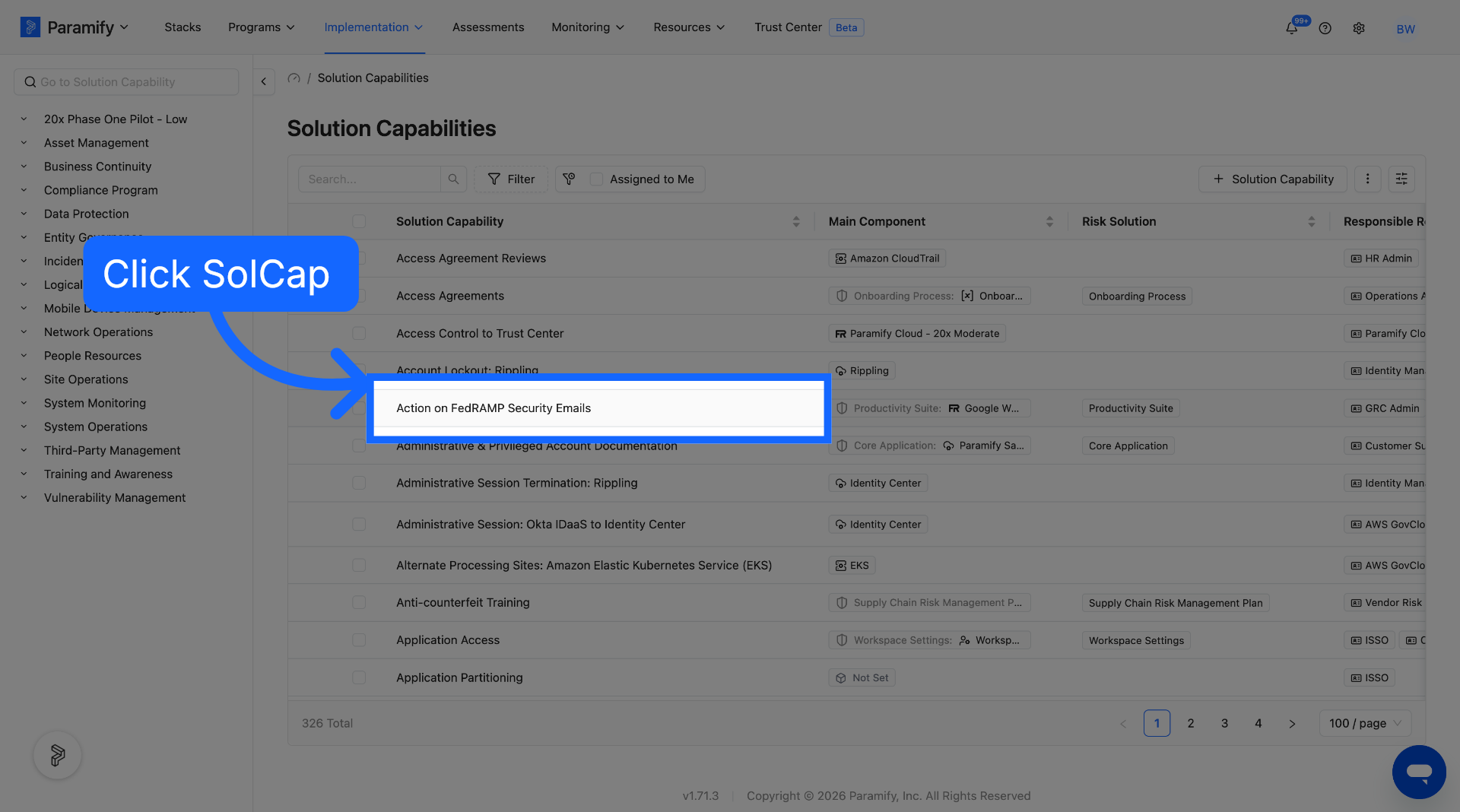Image resolution: width=1460 pixels, height=812 pixels.
Task: Click Supply Chain Risk Management Plan tag
Action: 1176,602
